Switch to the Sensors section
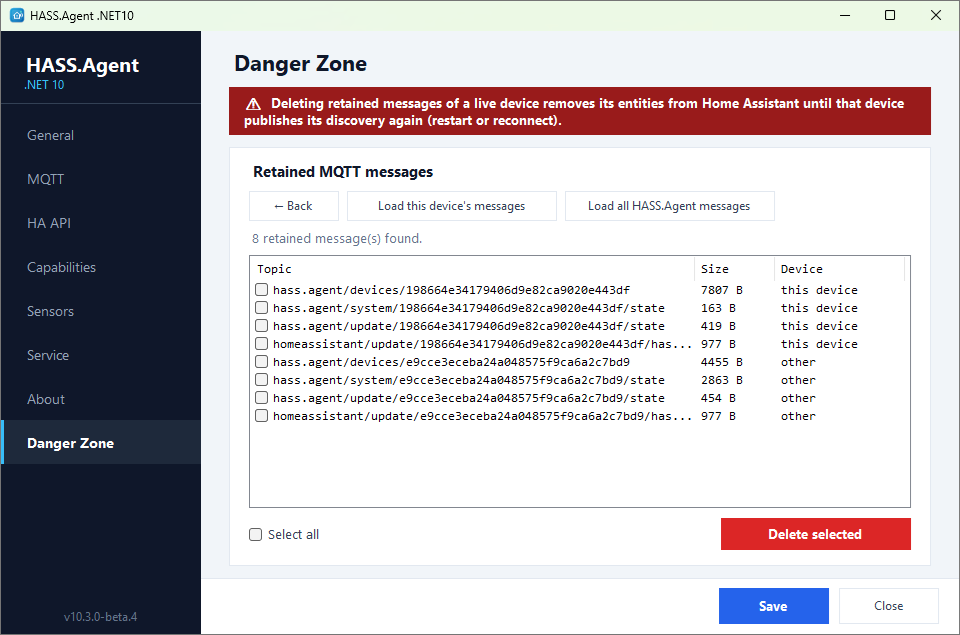The width and height of the screenshot is (960, 635). tap(101, 311)
